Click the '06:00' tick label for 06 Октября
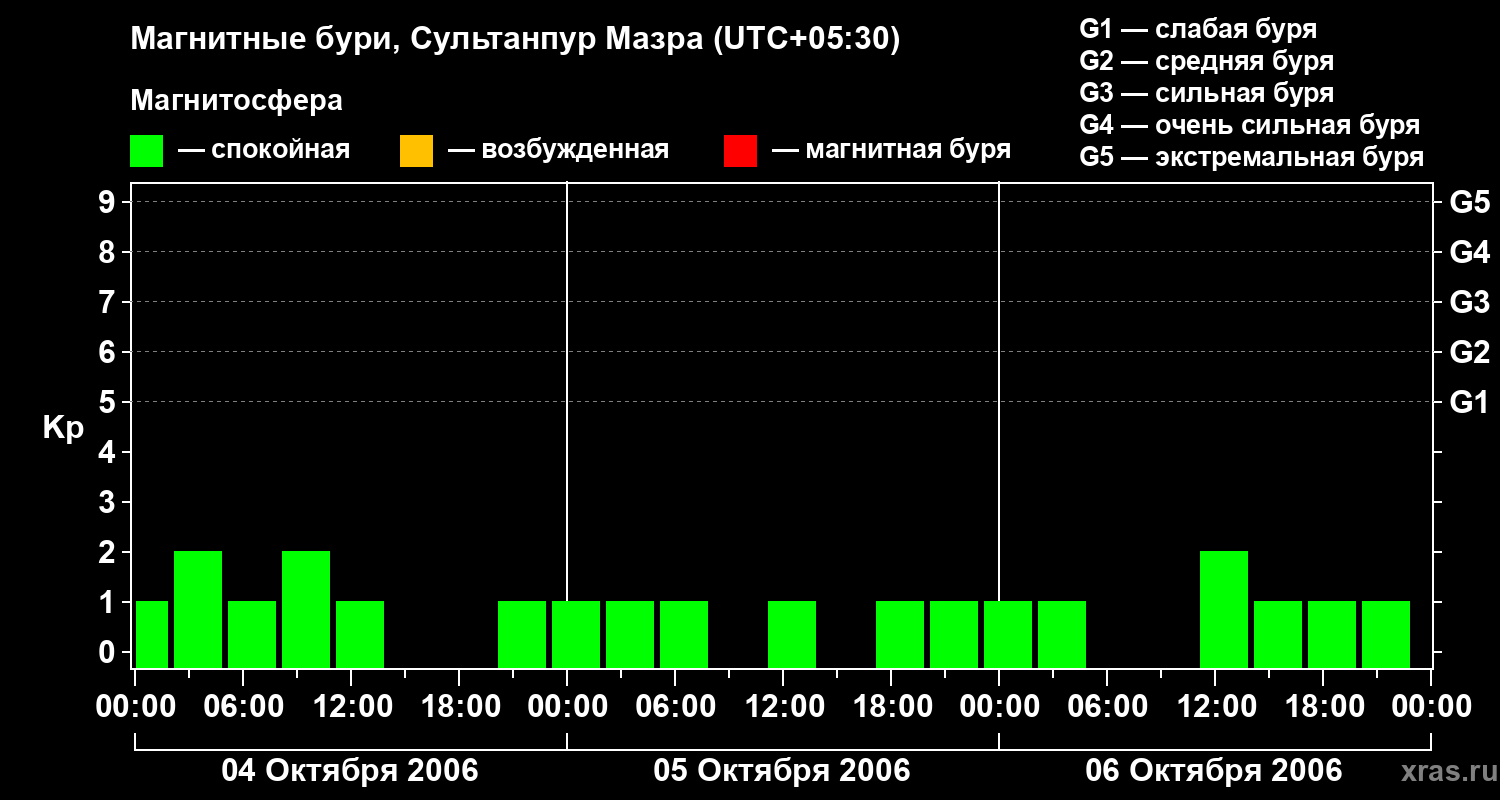The height and width of the screenshot is (800, 1500). coord(1107,706)
